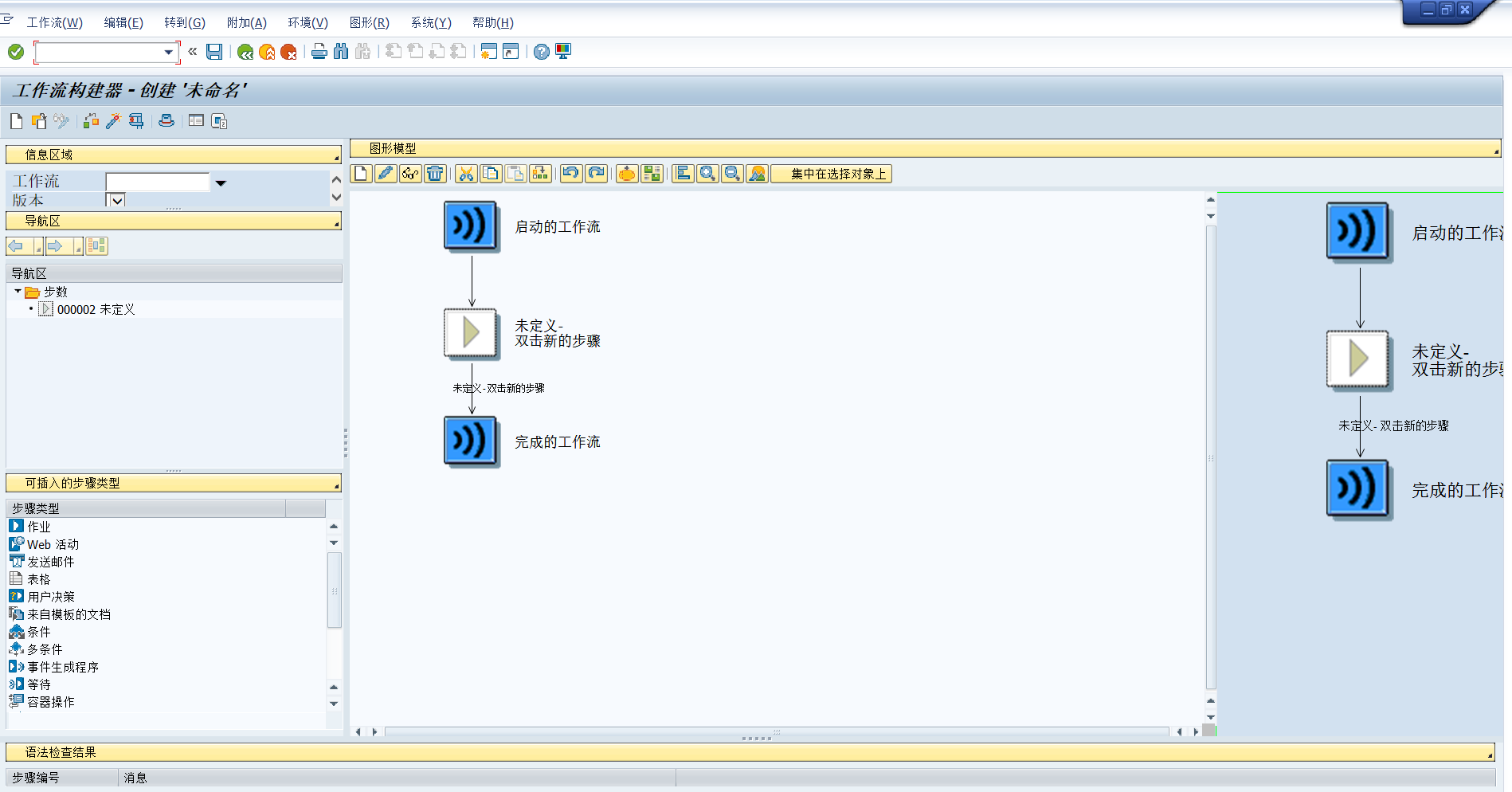Click the align left layout icon

point(683,174)
